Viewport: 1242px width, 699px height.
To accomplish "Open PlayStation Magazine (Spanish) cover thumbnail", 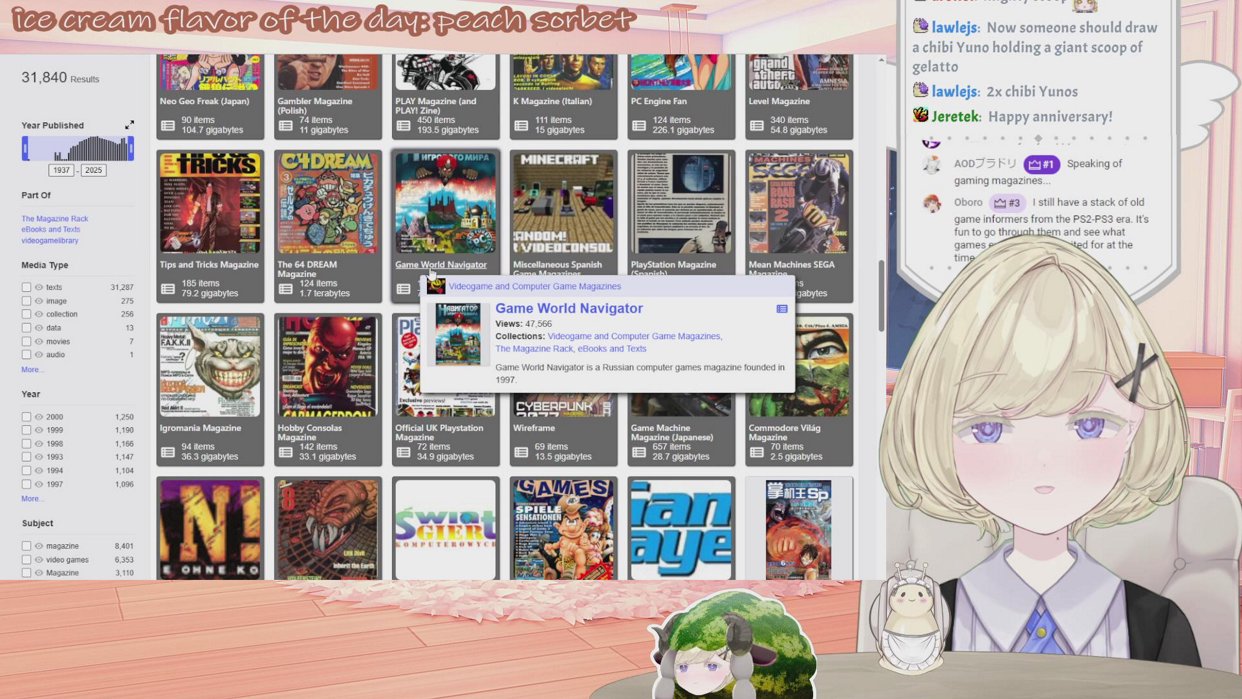I will (x=681, y=203).
